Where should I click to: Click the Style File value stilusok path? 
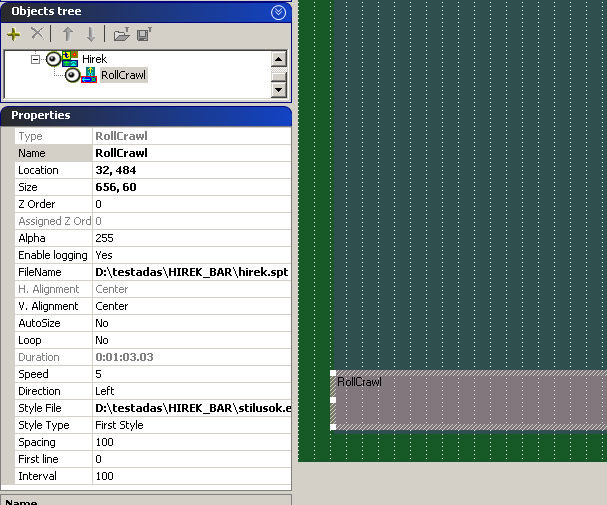pos(192,408)
